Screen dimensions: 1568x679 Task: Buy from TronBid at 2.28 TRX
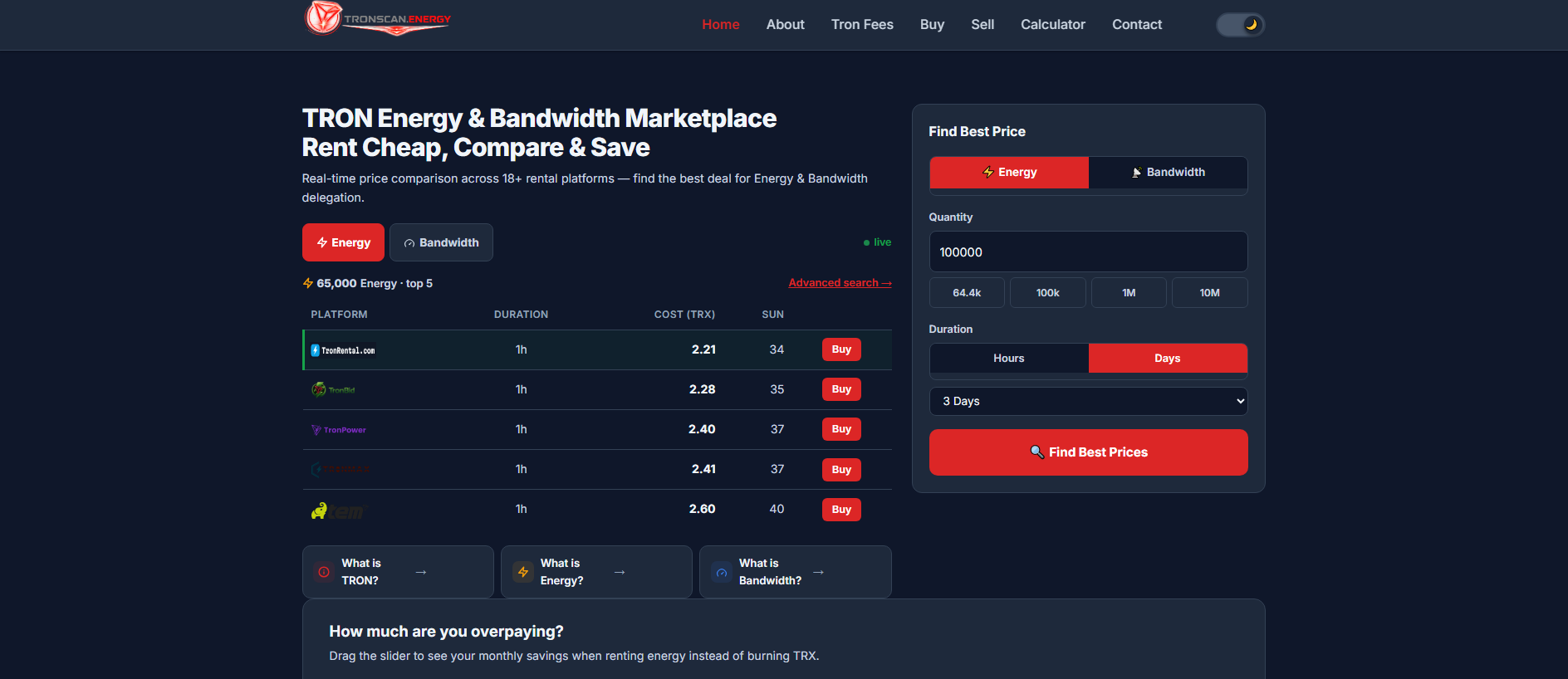(x=841, y=389)
